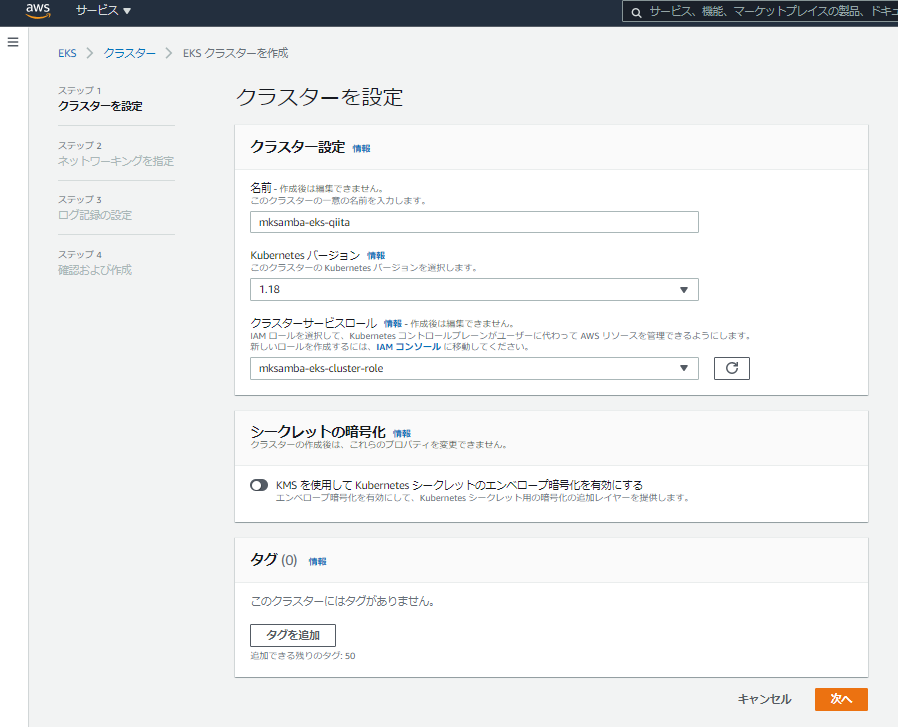Open 情報 link next to クラスター設定
Screen dimensions: 898x727
361,148
